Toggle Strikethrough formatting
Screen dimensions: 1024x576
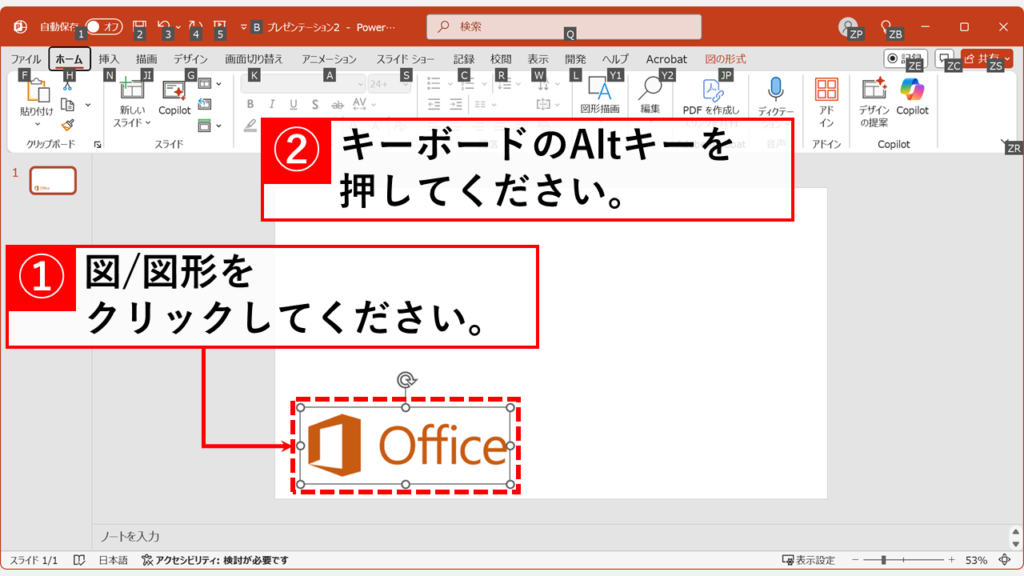click(337, 104)
